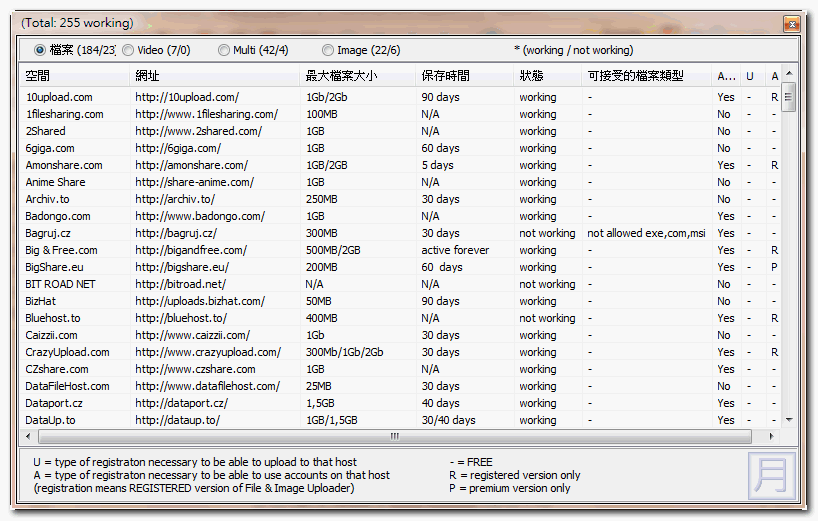
Task: Click the not allowed exe,com,msi cell
Action: (x=646, y=233)
